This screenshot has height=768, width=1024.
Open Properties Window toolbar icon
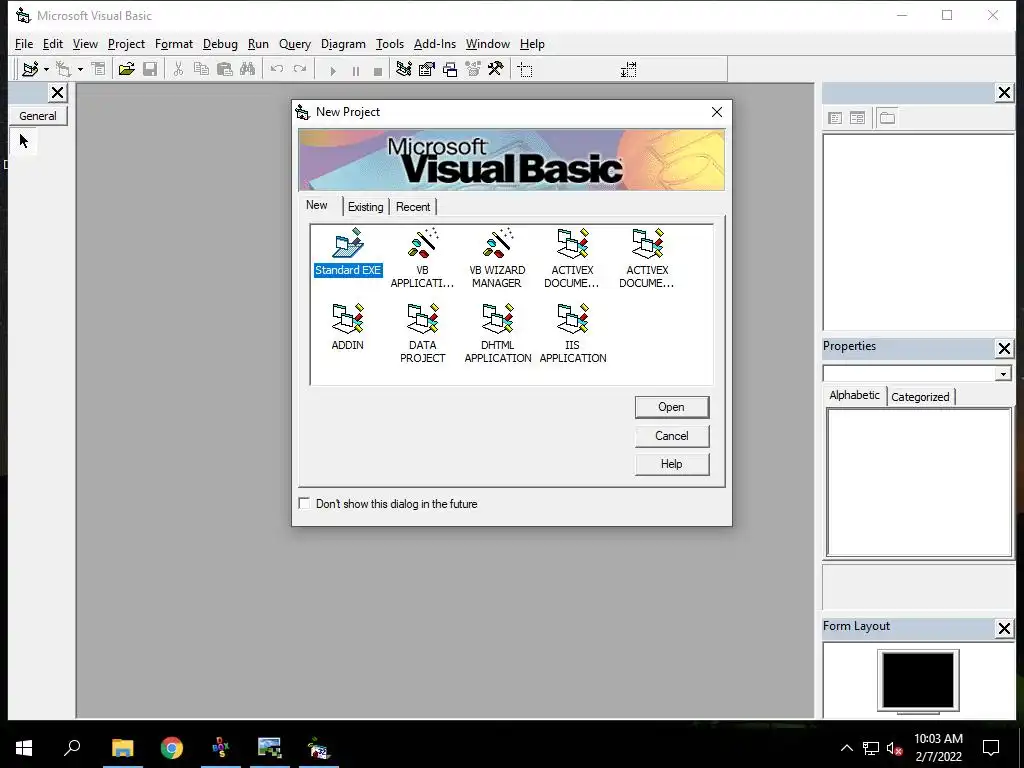tap(426, 69)
